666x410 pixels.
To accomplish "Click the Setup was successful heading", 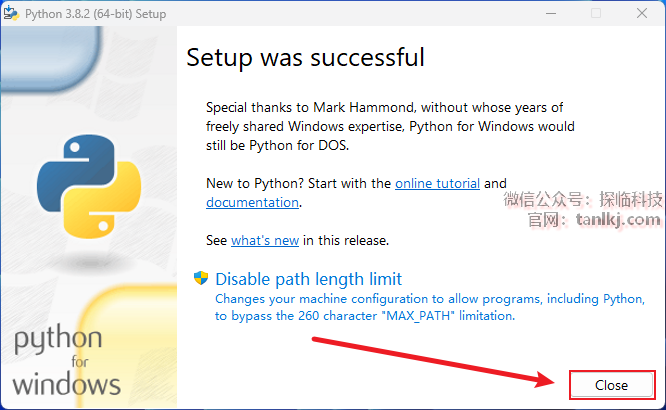I will click(x=305, y=57).
